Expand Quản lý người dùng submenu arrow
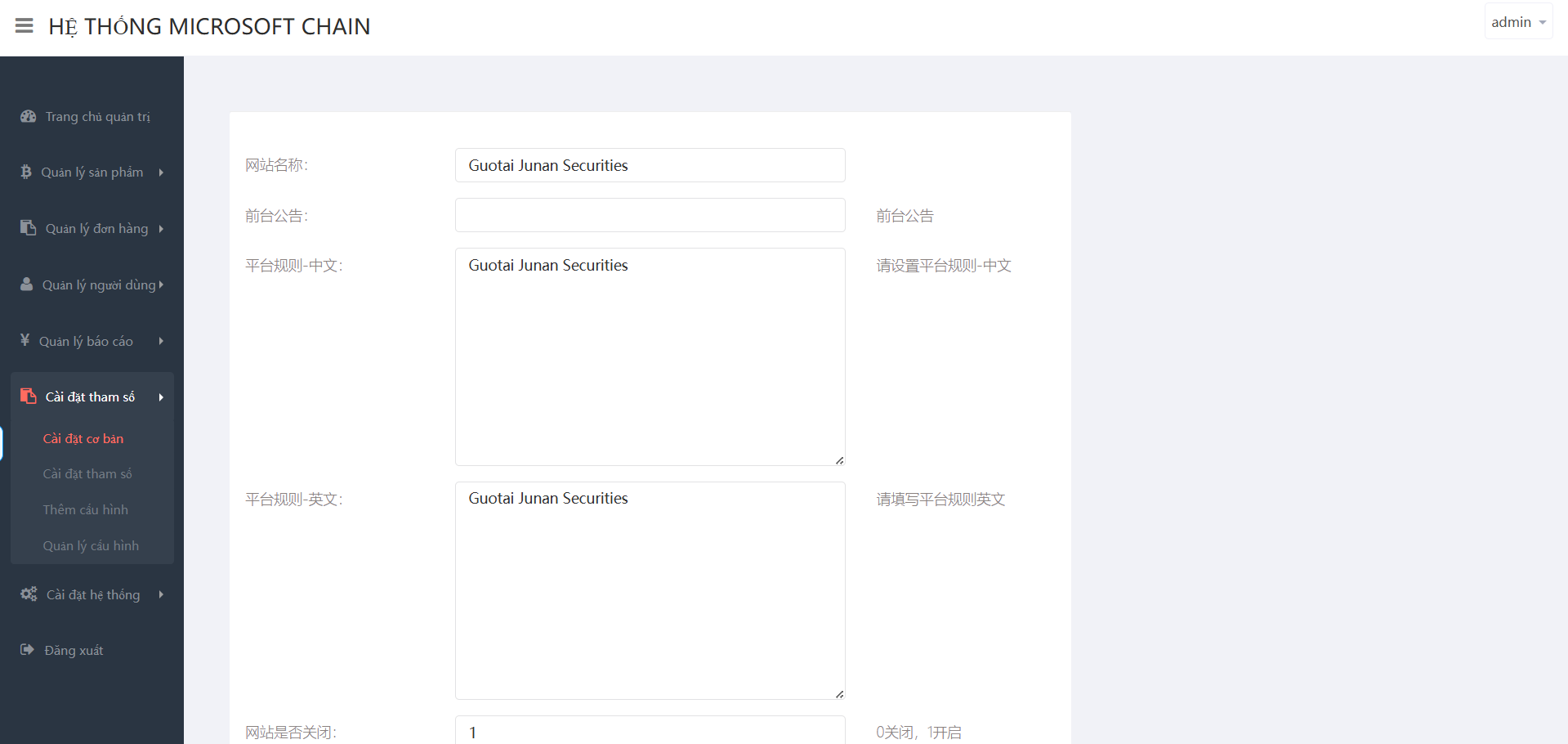The image size is (1568, 744). pyautogui.click(x=161, y=285)
